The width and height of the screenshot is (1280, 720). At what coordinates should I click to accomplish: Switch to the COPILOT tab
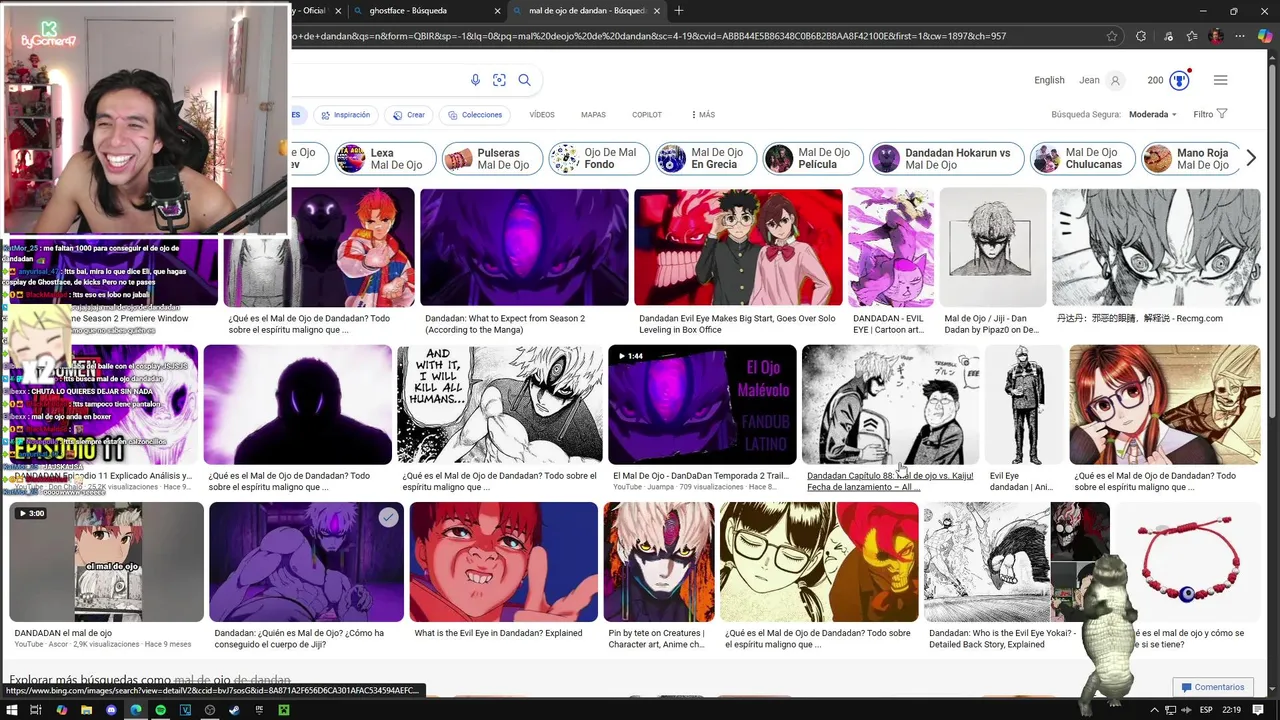click(647, 114)
